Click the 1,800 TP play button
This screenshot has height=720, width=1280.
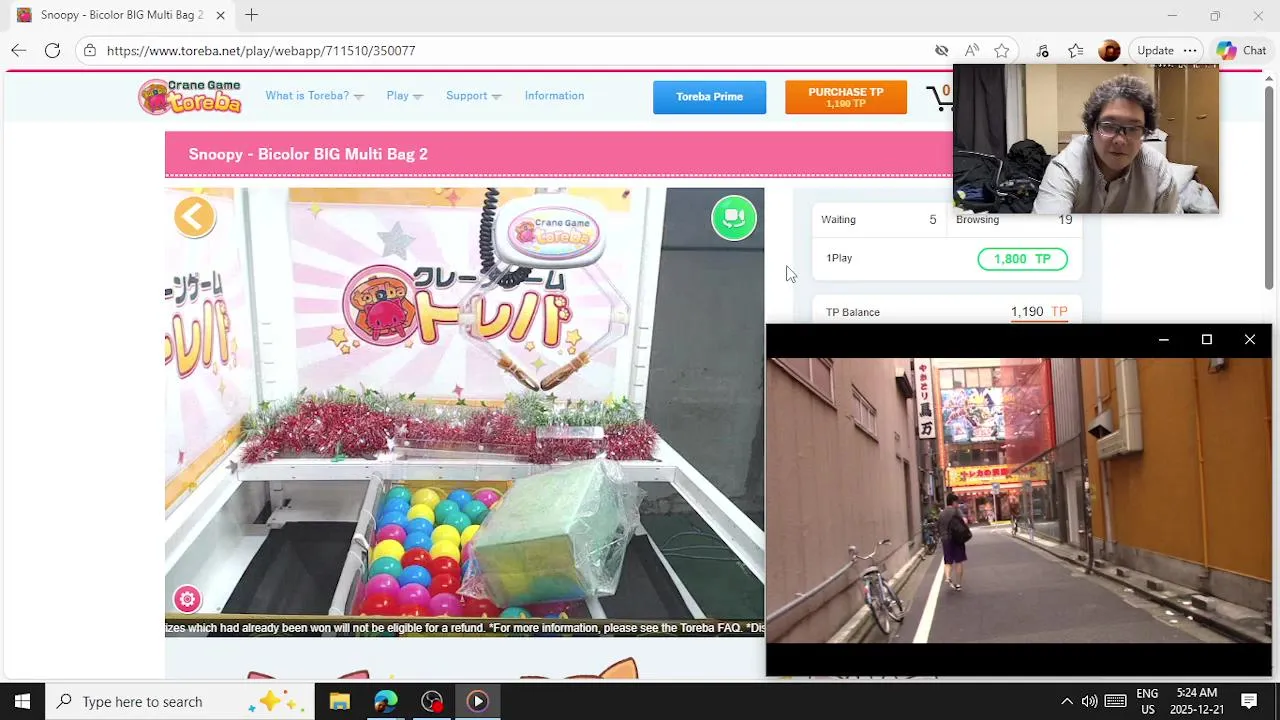point(1022,259)
